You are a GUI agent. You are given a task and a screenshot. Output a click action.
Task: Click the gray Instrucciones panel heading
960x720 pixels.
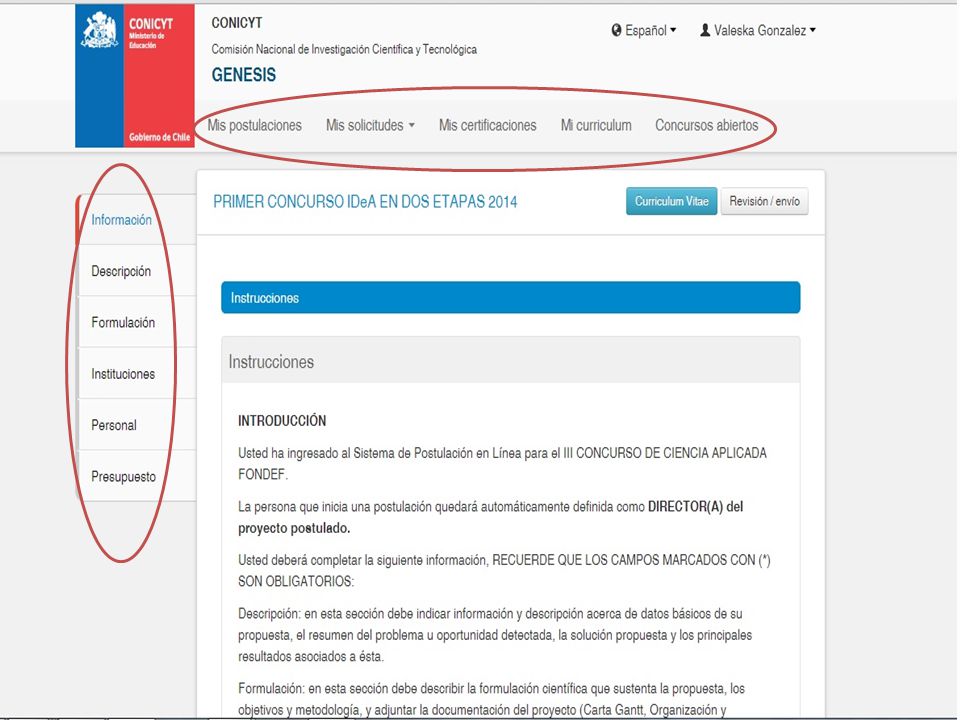click(511, 360)
